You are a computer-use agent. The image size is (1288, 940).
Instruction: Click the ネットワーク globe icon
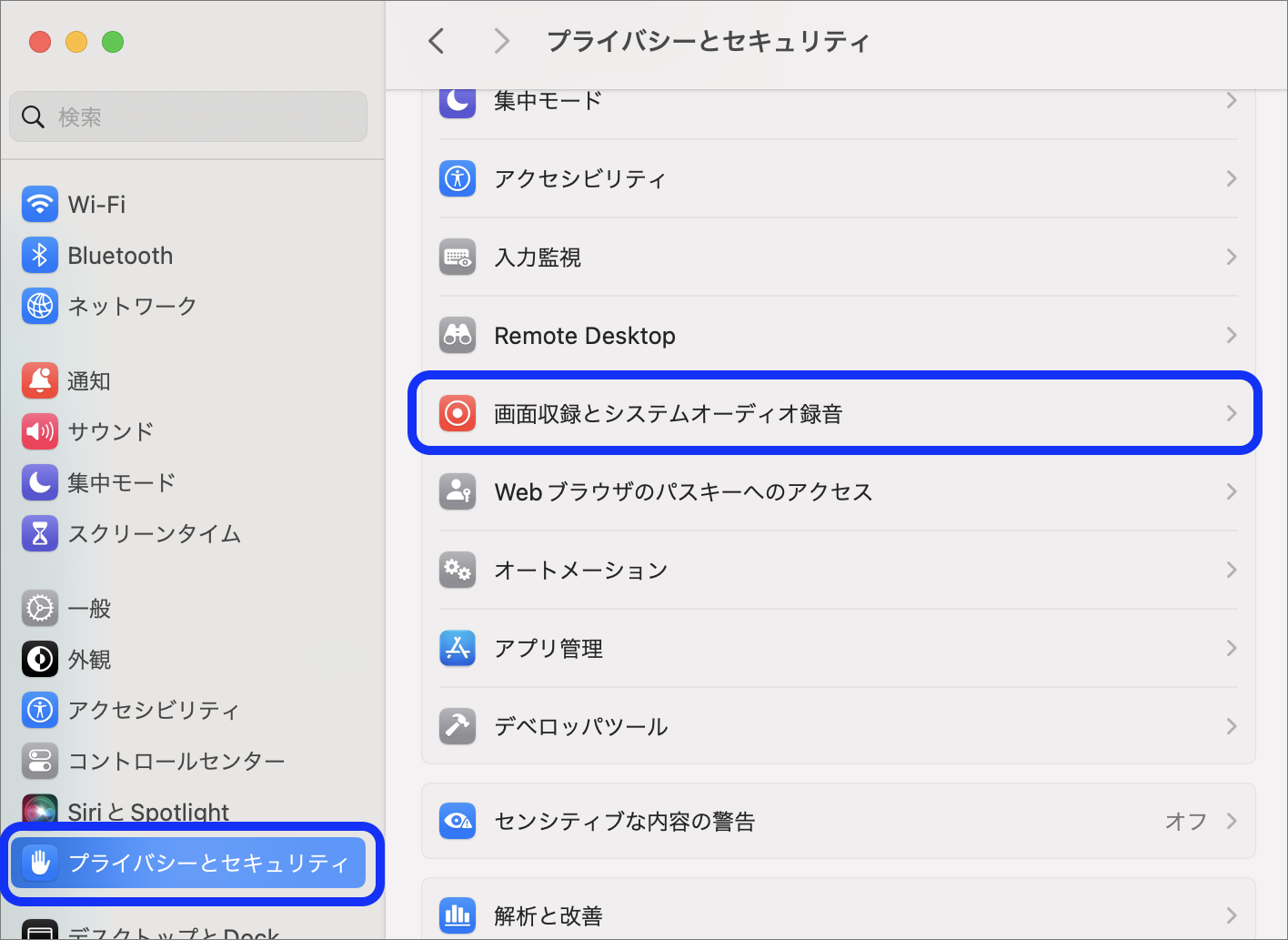coord(40,307)
